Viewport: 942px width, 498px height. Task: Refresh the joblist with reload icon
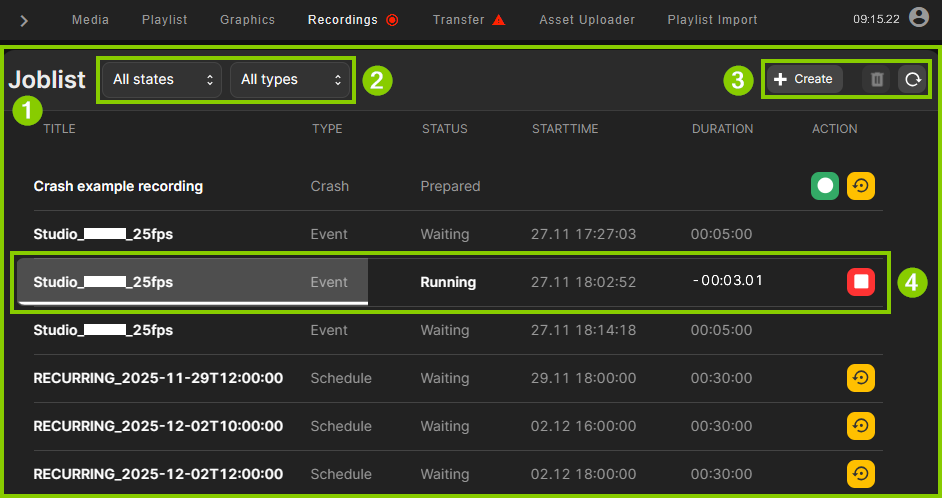click(x=912, y=79)
